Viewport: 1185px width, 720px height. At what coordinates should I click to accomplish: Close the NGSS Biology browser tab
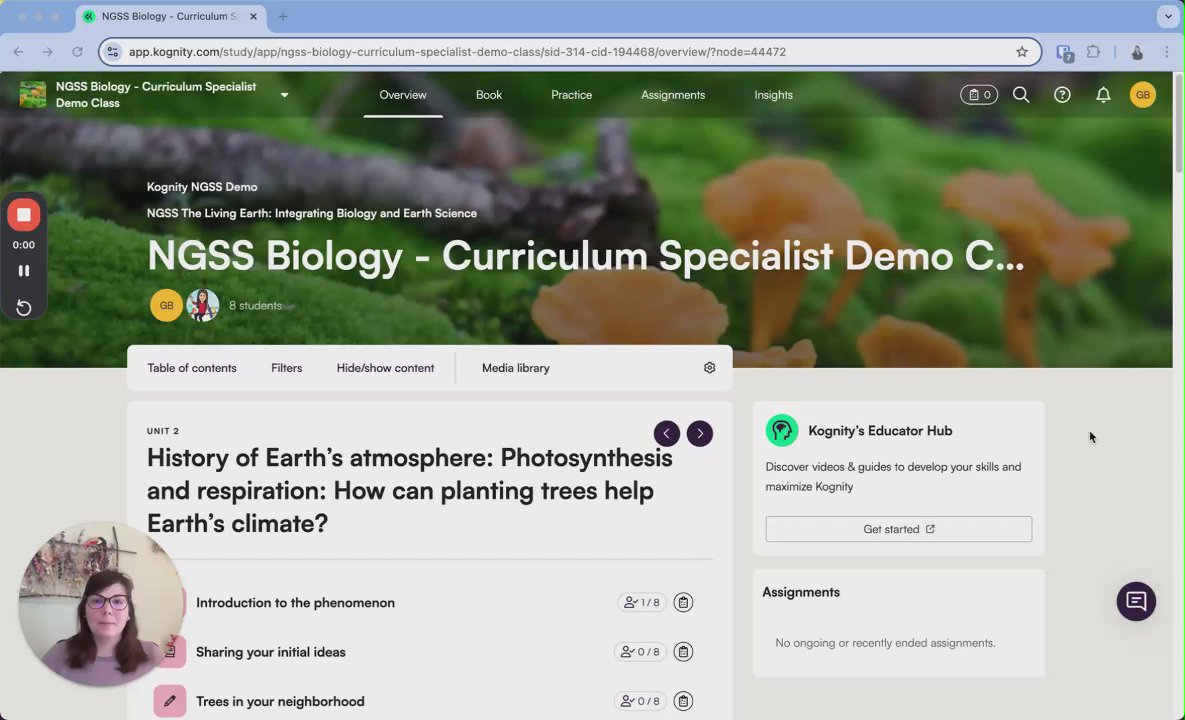click(x=253, y=16)
